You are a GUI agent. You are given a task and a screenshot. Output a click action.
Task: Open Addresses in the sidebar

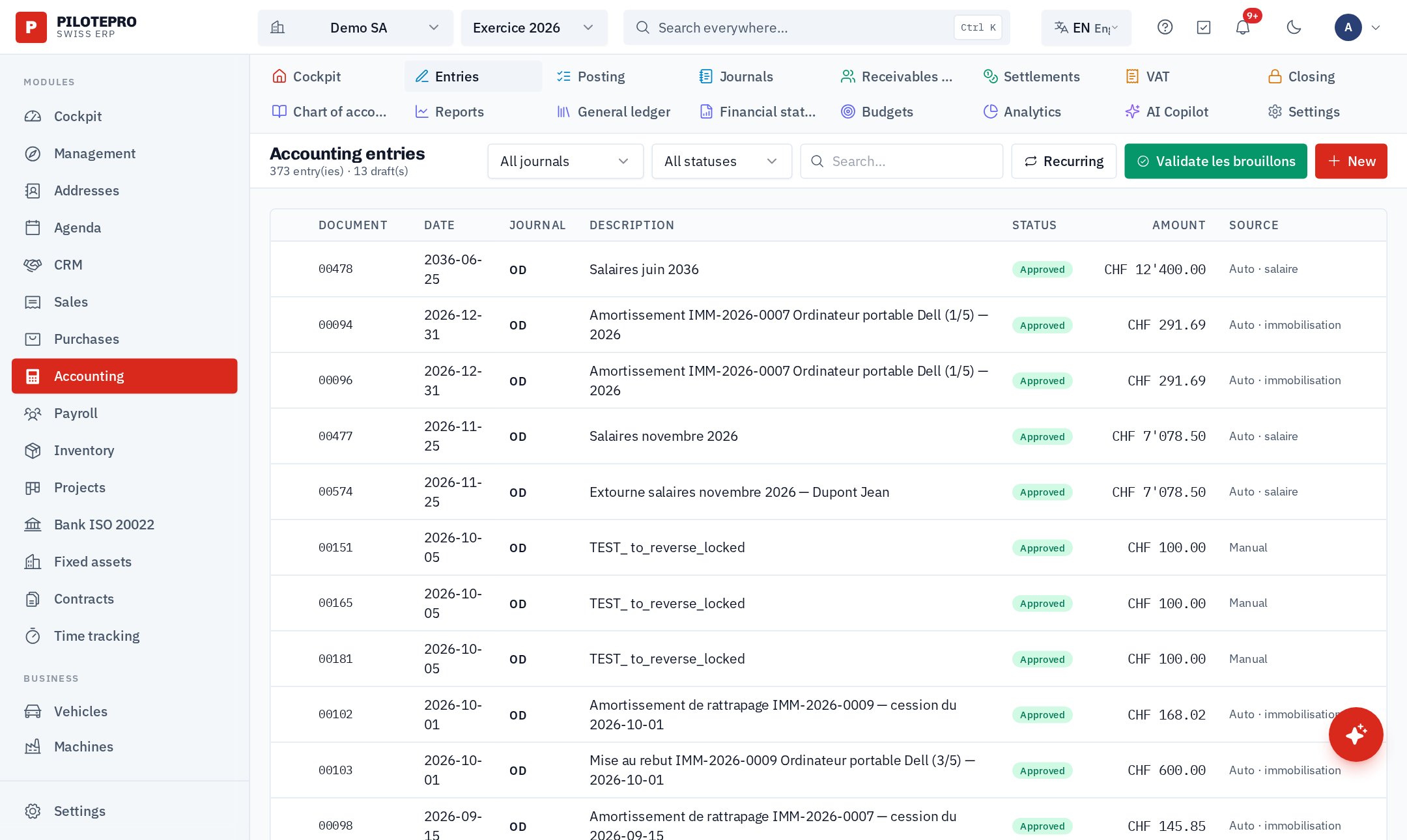[124, 190]
